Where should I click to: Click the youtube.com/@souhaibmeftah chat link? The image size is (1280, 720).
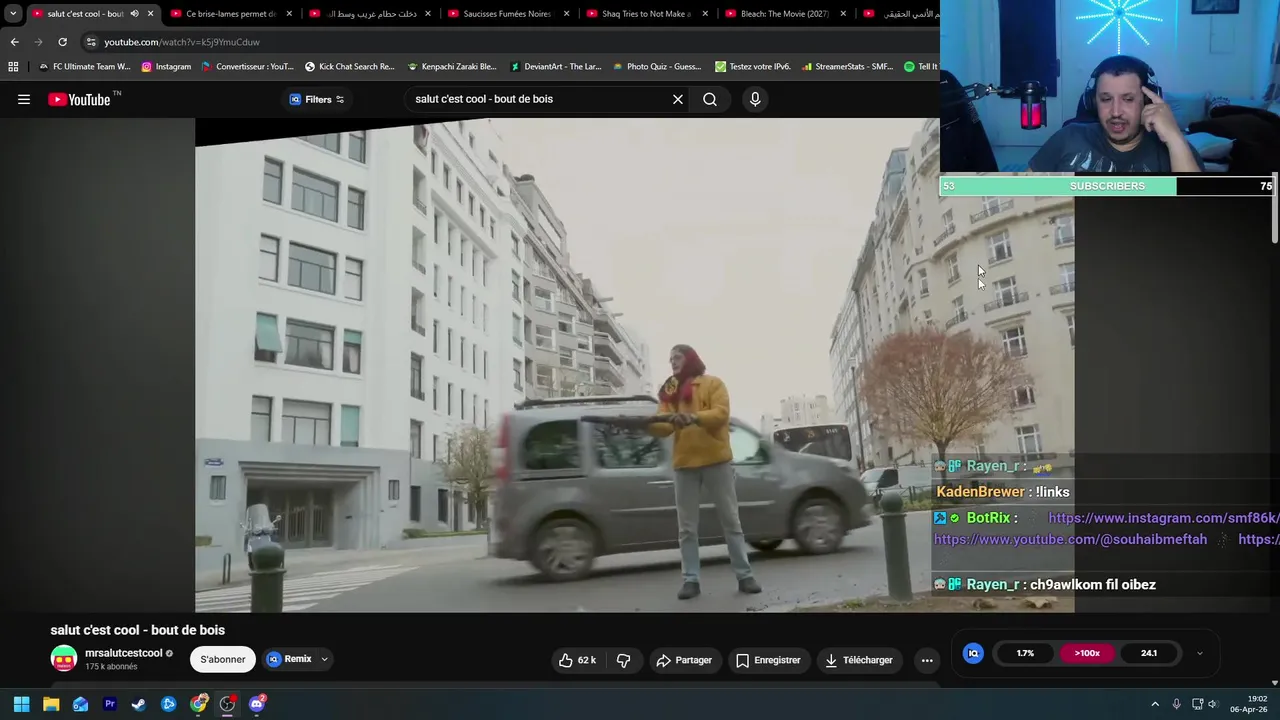coord(1071,539)
